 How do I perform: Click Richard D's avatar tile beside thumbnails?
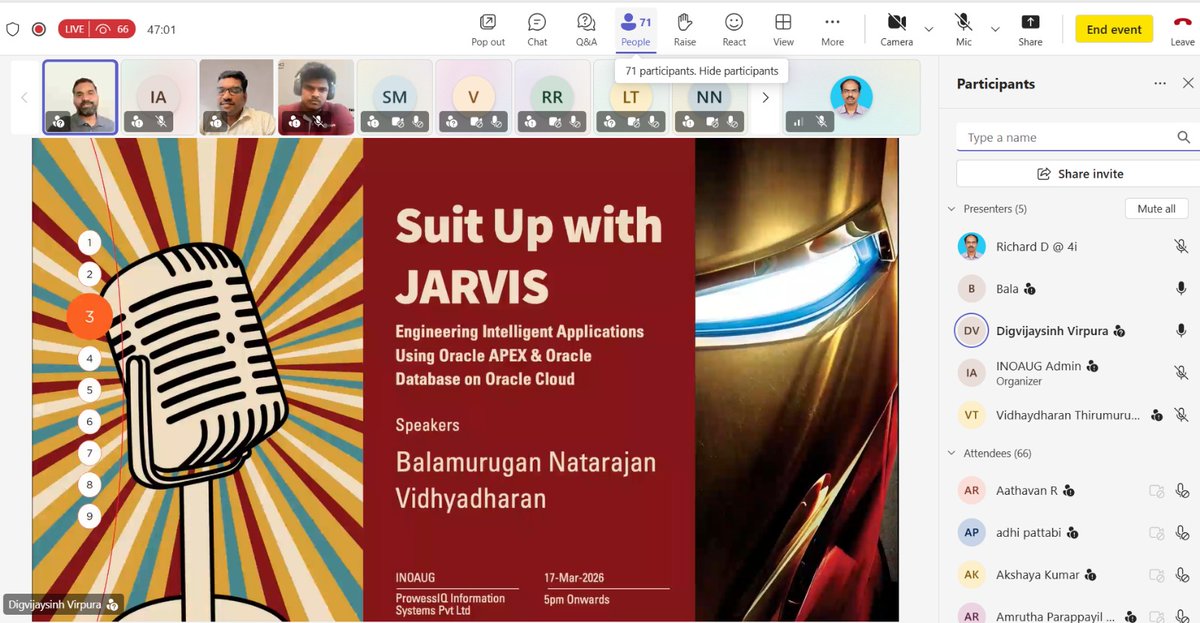click(x=851, y=97)
